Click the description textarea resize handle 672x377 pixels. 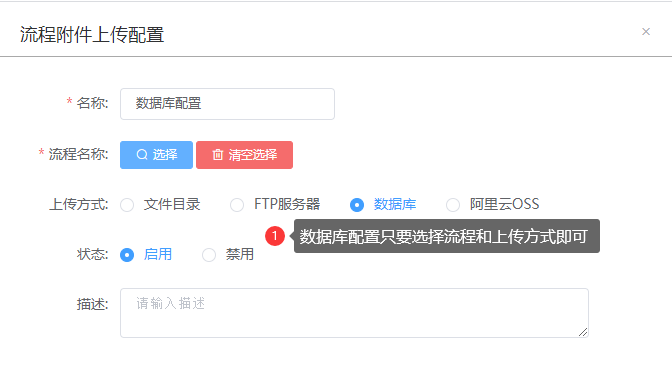click(583, 332)
